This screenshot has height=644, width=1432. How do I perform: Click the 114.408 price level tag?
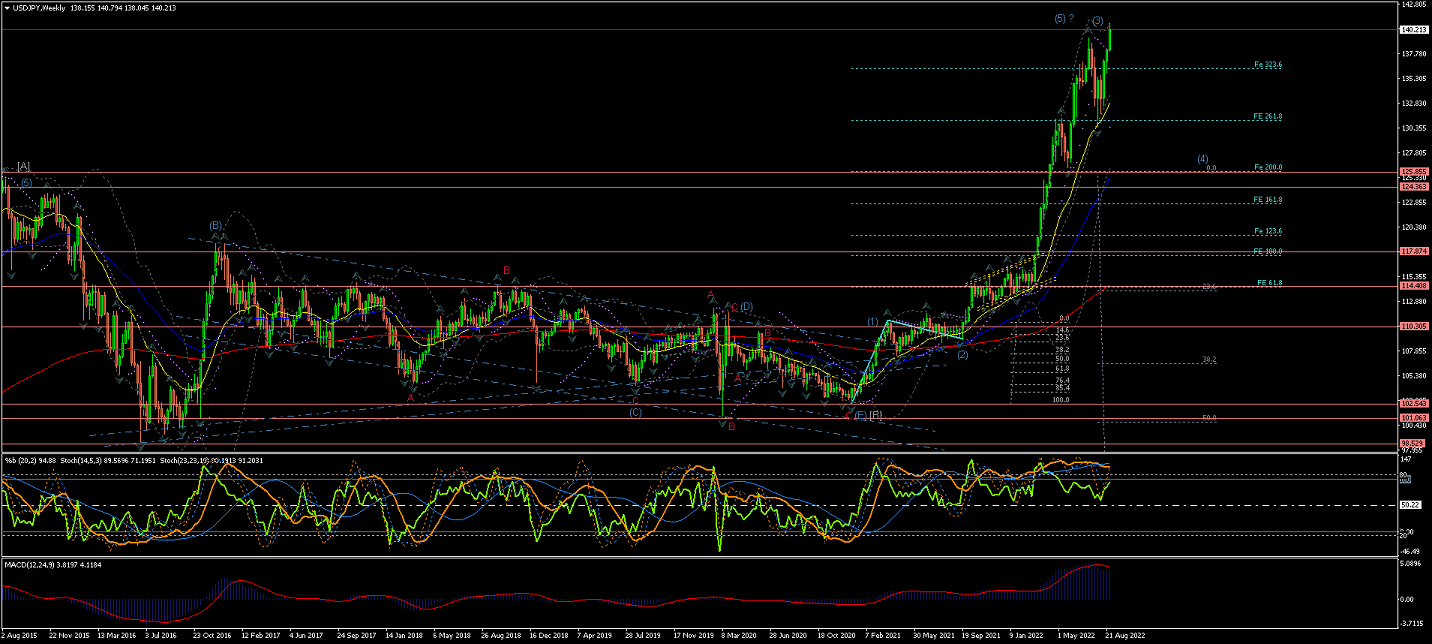coord(1413,286)
